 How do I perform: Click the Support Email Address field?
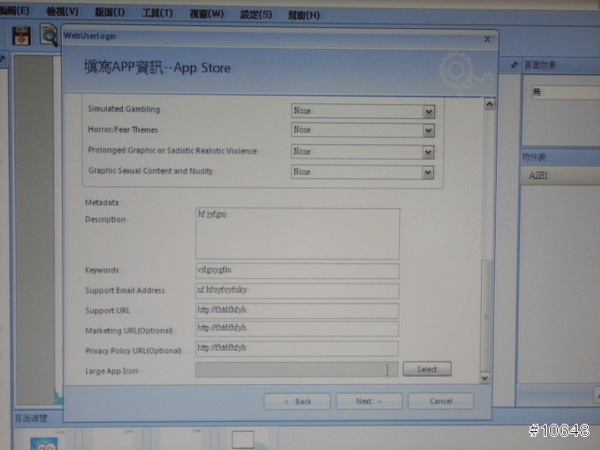pyautogui.click(x=297, y=290)
